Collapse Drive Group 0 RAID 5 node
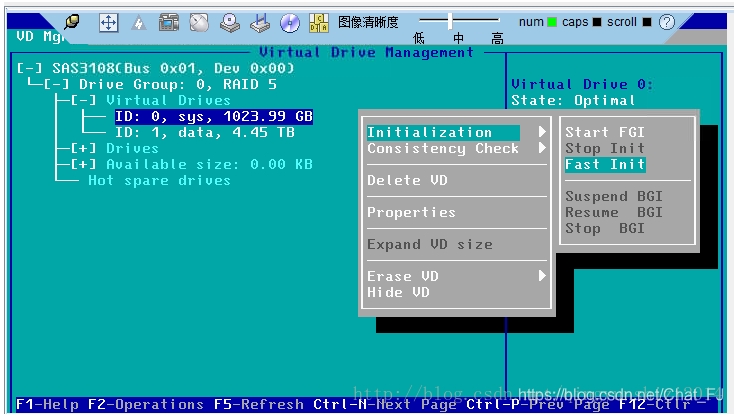 tap(57, 84)
